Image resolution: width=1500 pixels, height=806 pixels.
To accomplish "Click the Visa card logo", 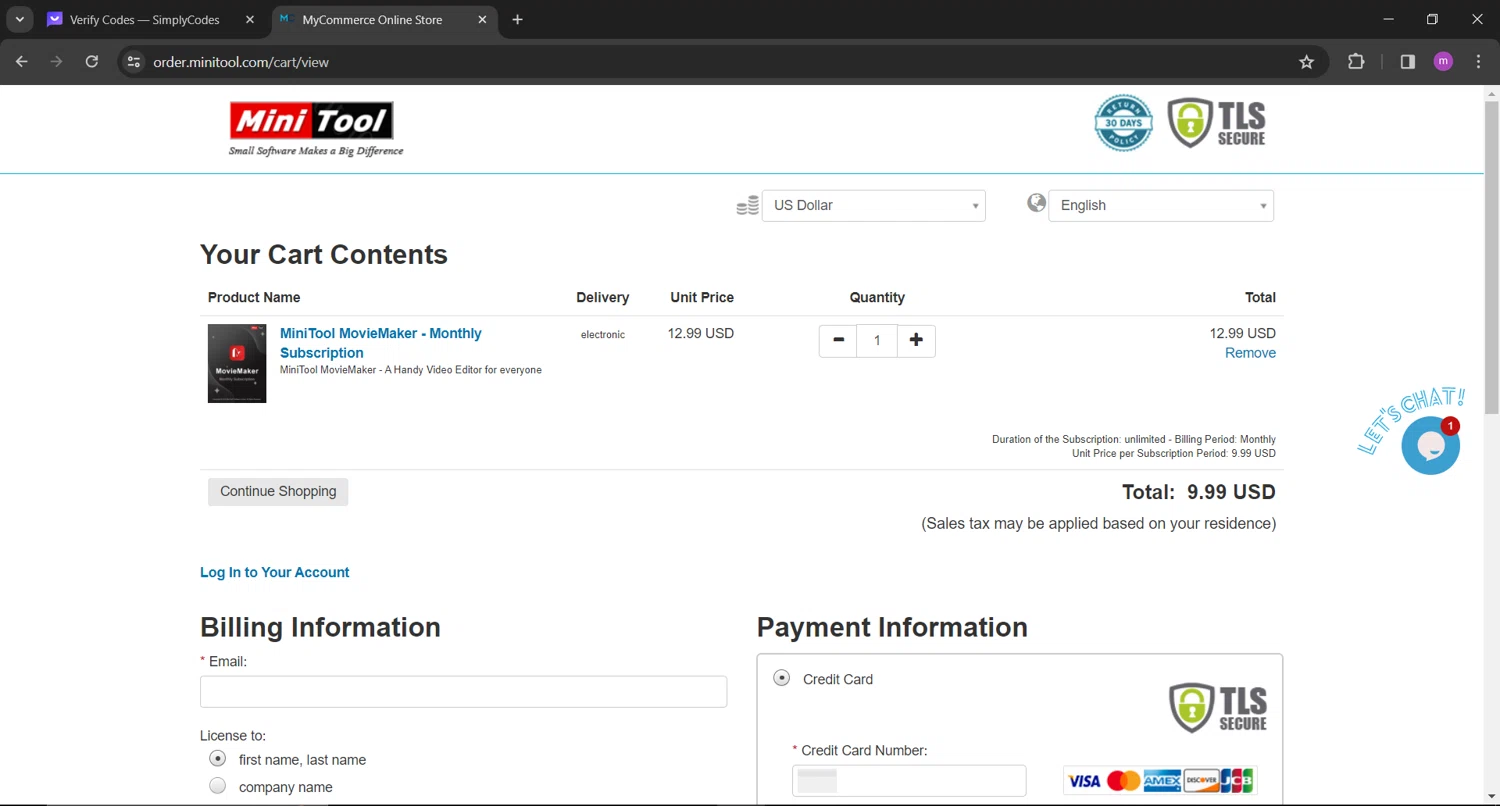I will pyautogui.click(x=1083, y=781).
